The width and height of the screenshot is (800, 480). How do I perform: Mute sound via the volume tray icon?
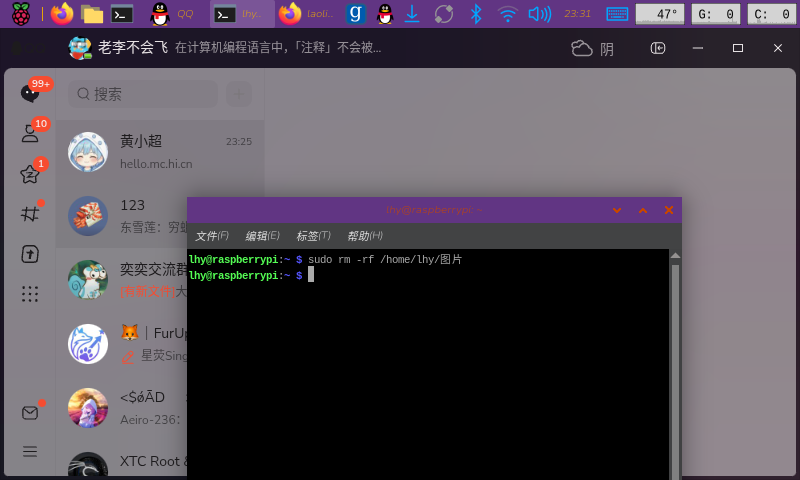pos(539,14)
